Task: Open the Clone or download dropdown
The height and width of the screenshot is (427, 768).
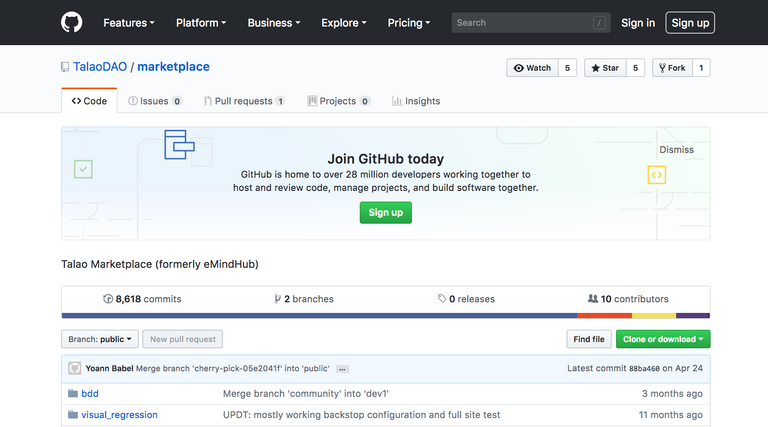Action: [x=663, y=339]
